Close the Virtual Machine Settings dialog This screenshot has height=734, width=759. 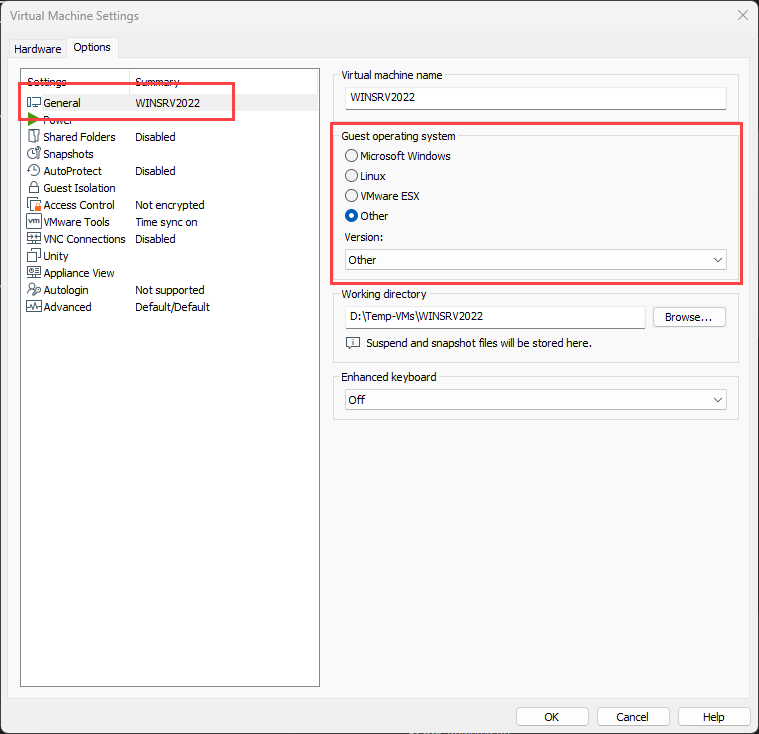(x=743, y=15)
